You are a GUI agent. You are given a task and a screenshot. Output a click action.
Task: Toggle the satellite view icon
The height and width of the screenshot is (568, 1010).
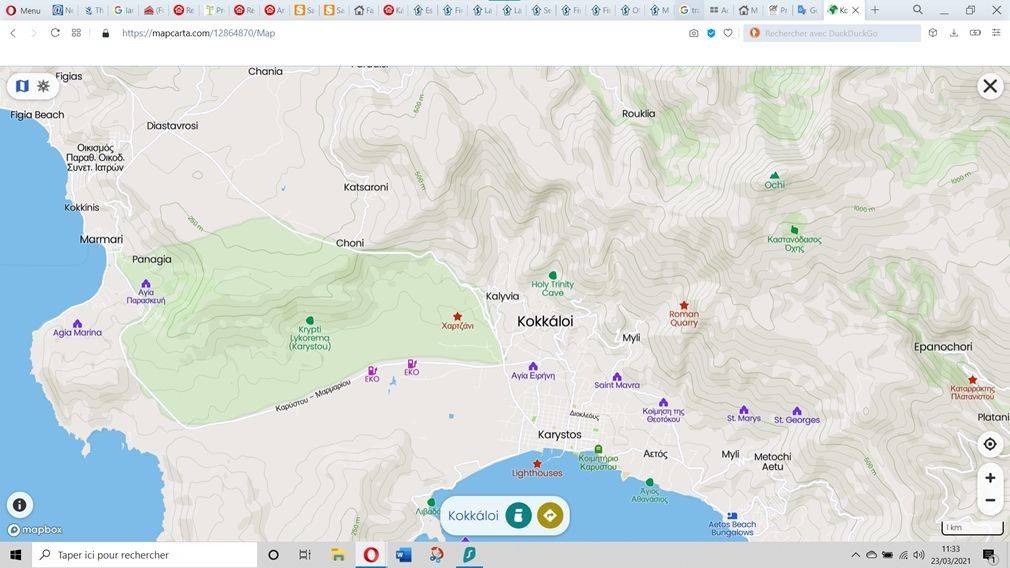(44, 86)
